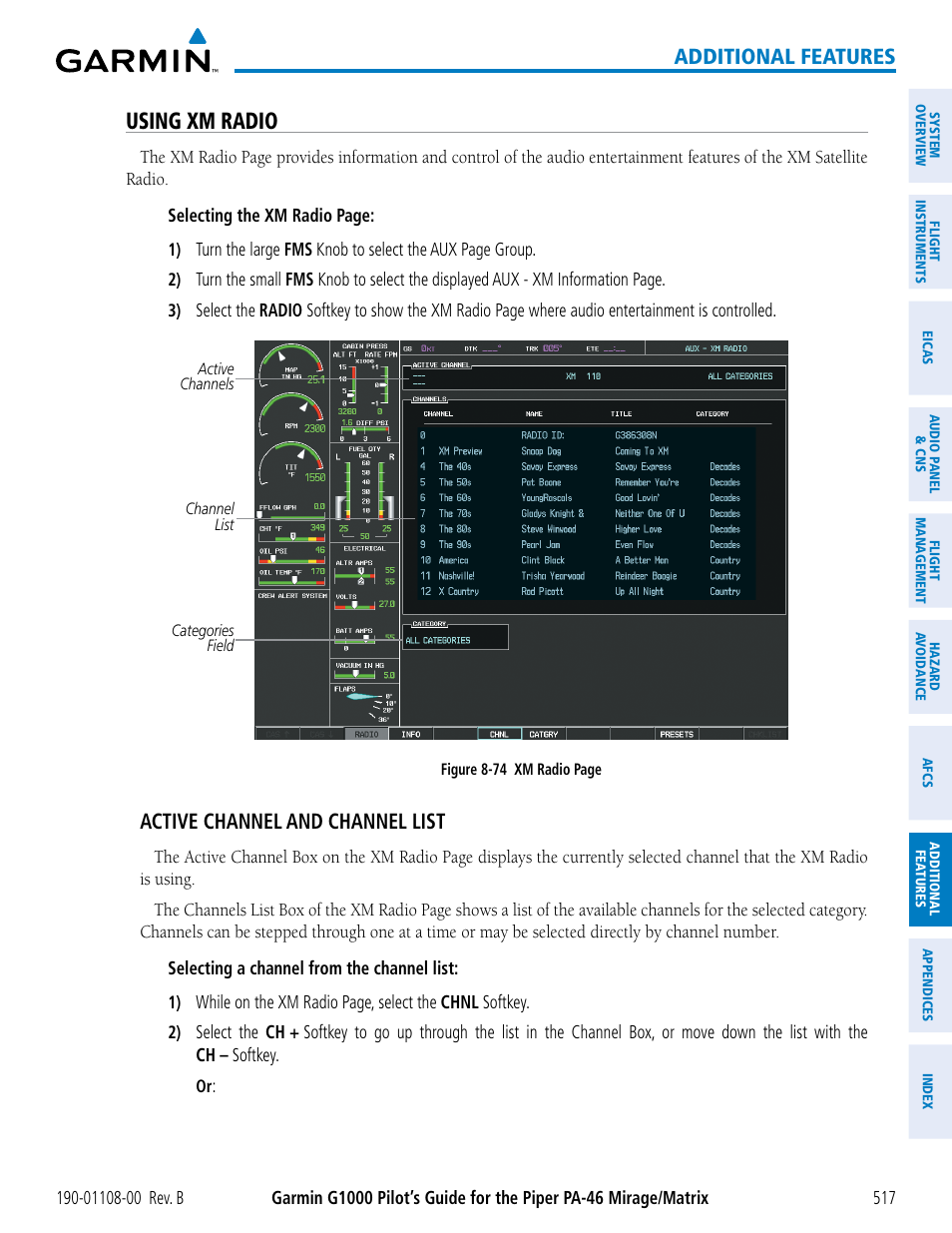
Task: Click the TITLE column header
Action: (622, 413)
